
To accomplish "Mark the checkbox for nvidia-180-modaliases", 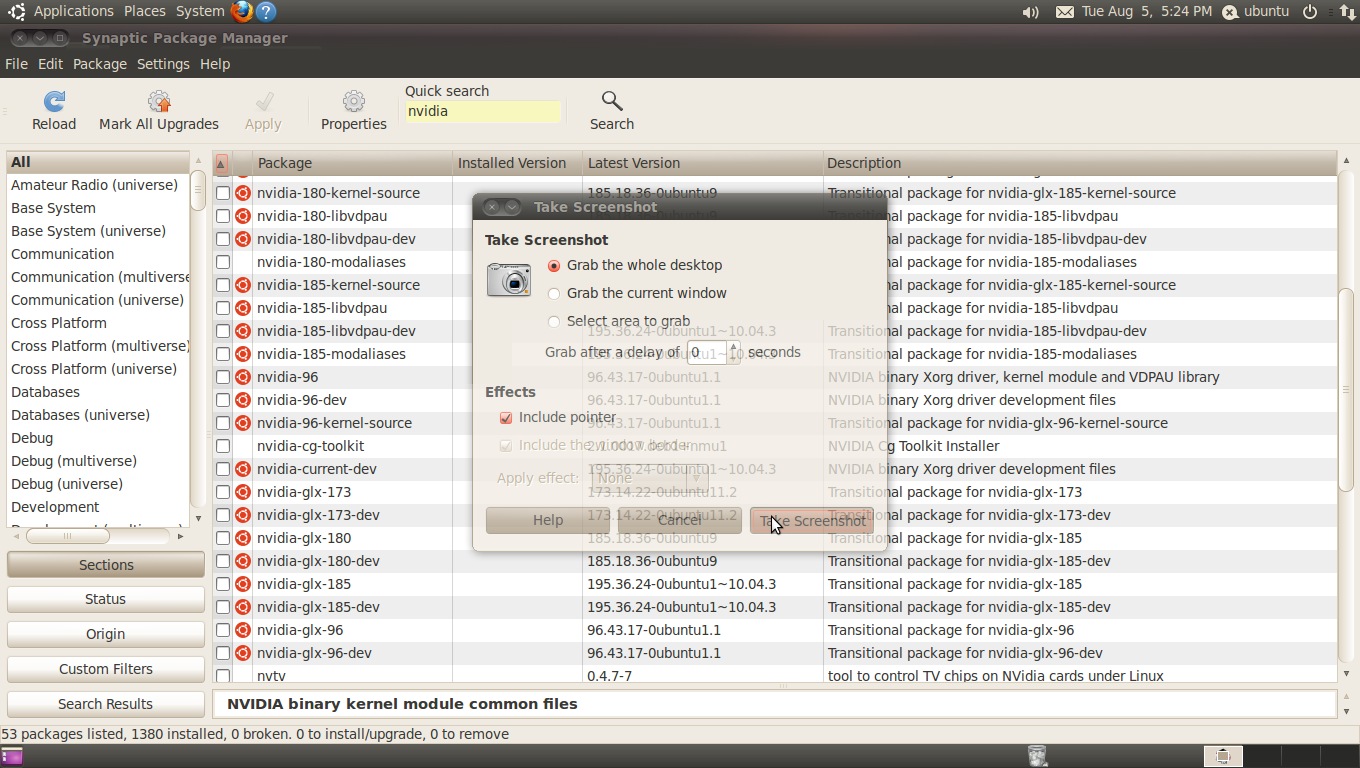I will click(x=223, y=262).
